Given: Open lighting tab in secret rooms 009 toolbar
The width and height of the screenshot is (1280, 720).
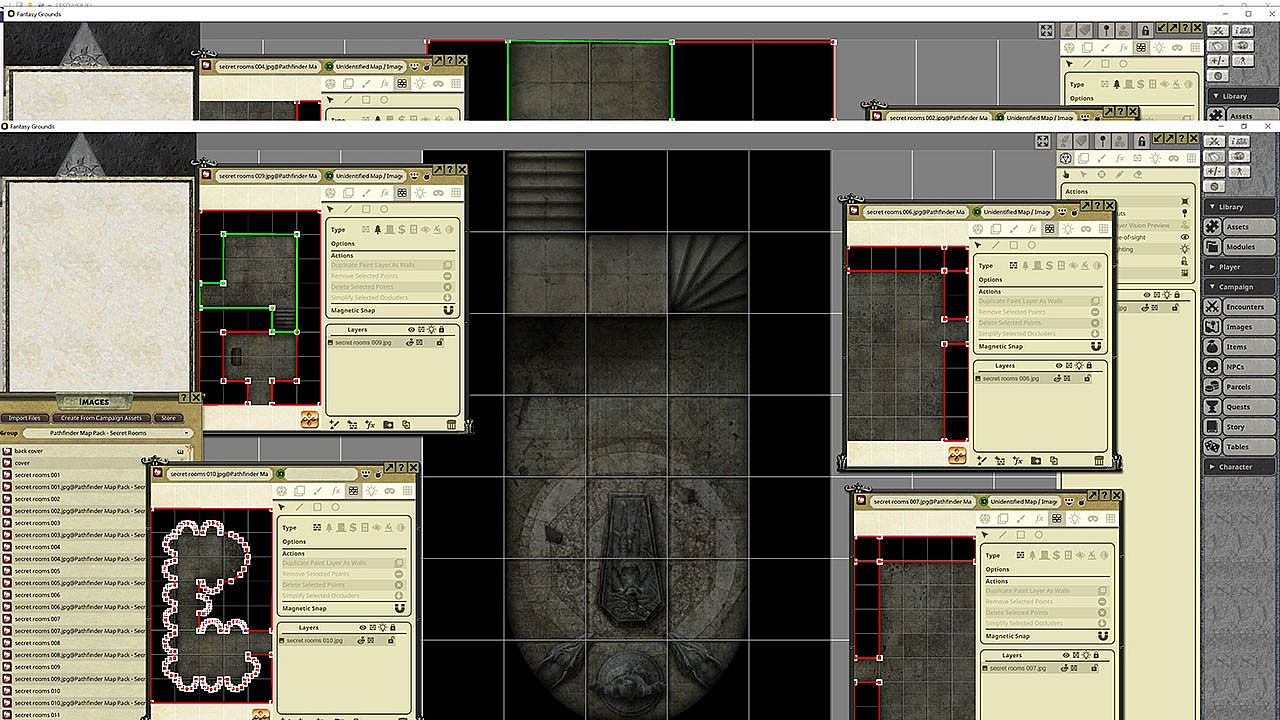Looking at the screenshot, I should tap(420, 193).
